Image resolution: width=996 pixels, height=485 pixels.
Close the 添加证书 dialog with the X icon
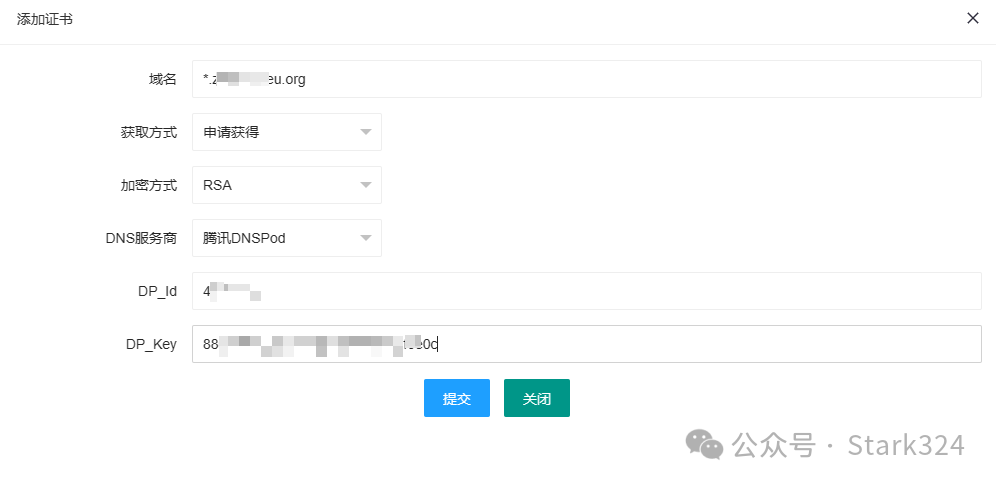pos(972,19)
